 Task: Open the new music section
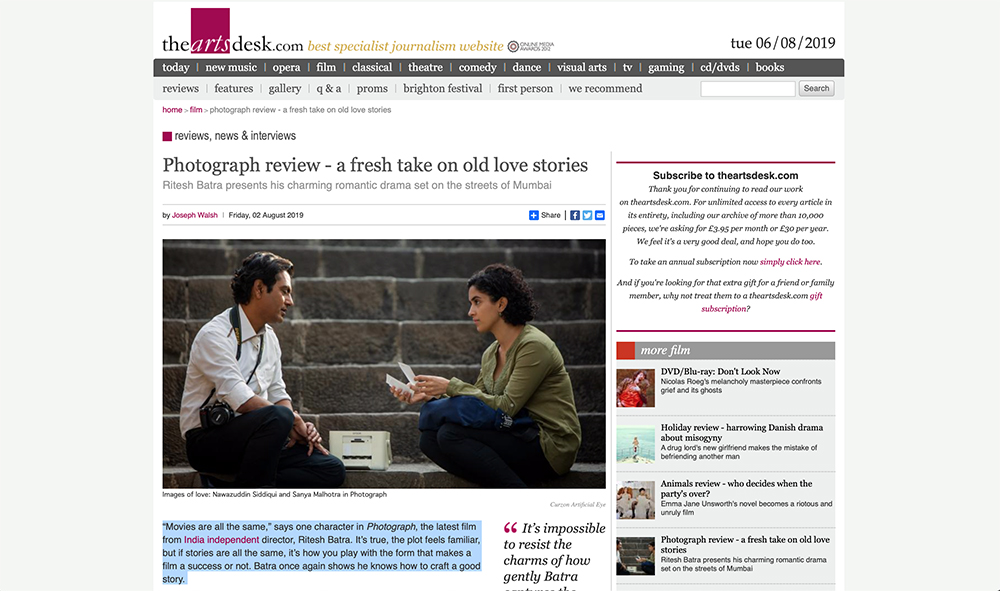[x=231, y=68]
